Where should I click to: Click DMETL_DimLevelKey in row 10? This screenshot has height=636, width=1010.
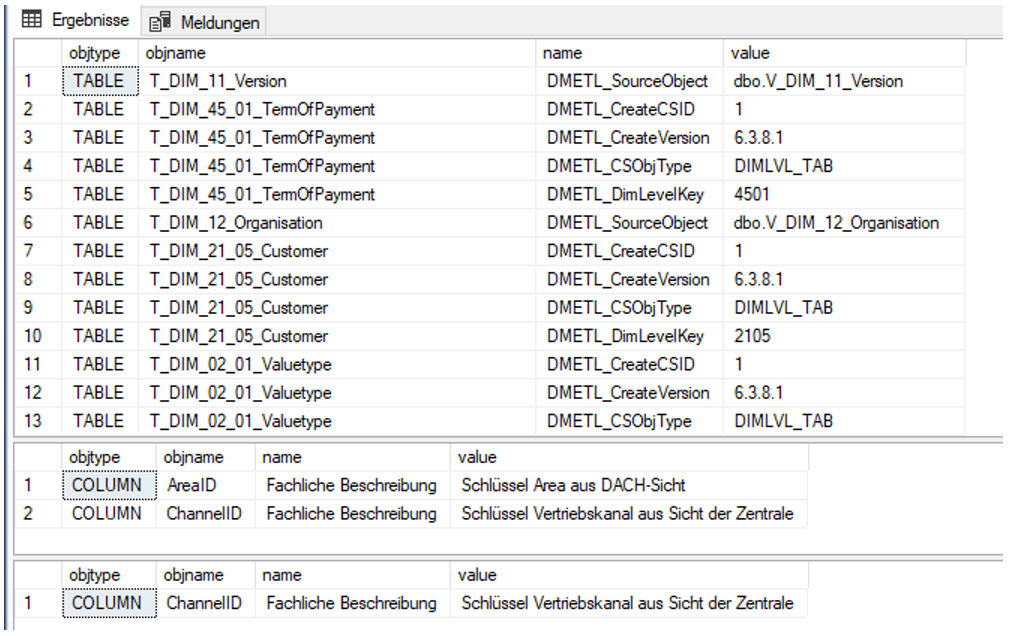tap(629, 336)
